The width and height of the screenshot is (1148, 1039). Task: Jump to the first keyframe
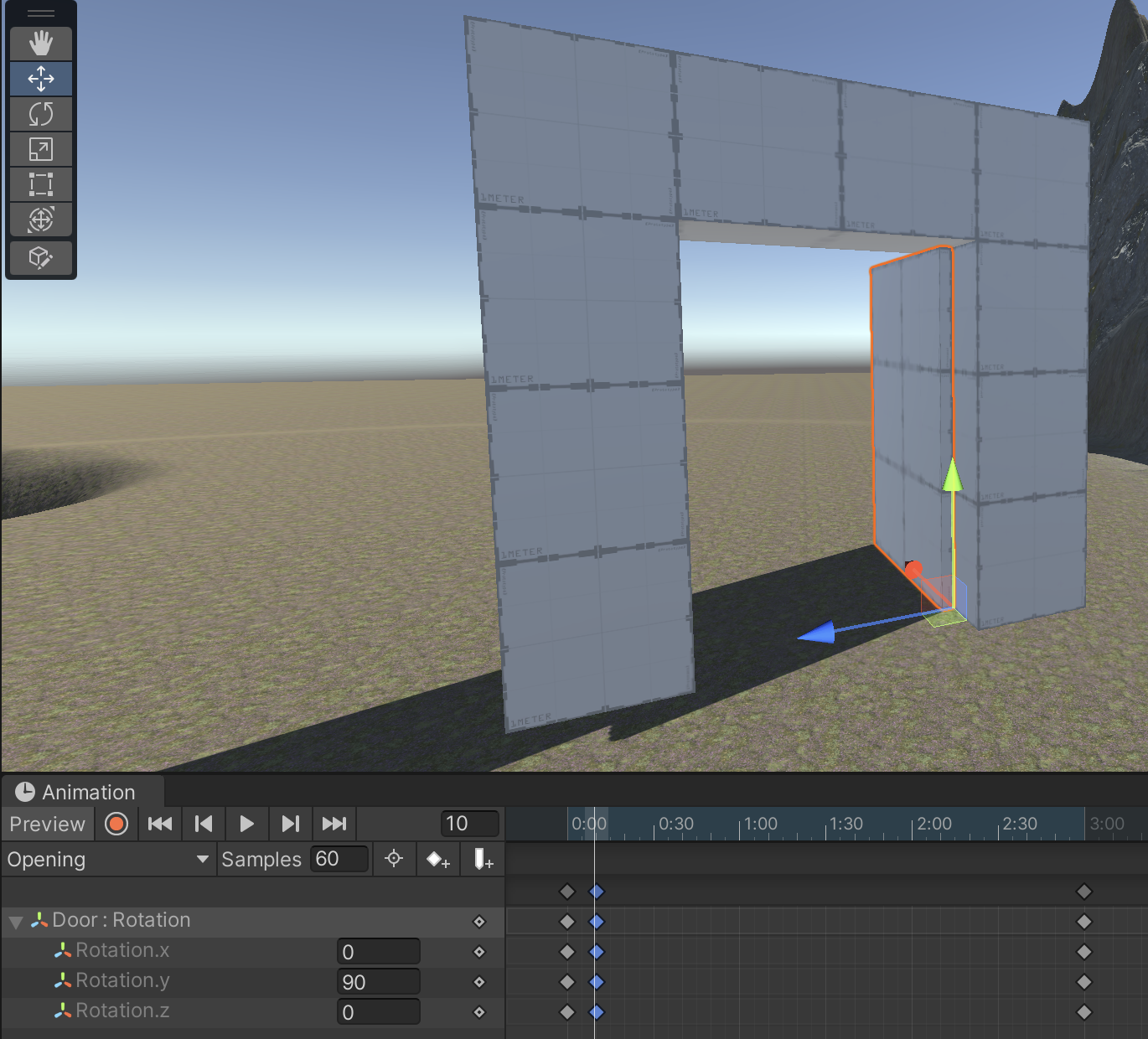(x=159, y=824)
